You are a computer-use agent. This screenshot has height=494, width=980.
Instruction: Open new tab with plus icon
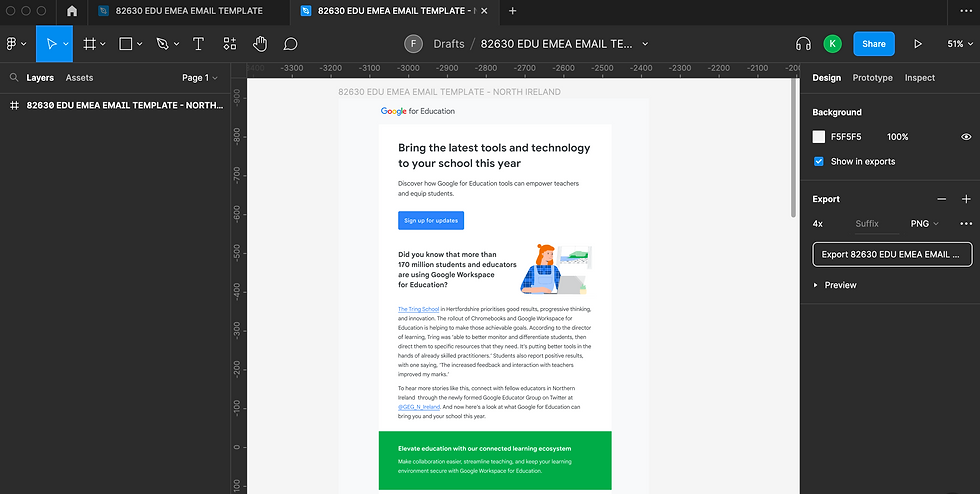click(x=512, y=11)
